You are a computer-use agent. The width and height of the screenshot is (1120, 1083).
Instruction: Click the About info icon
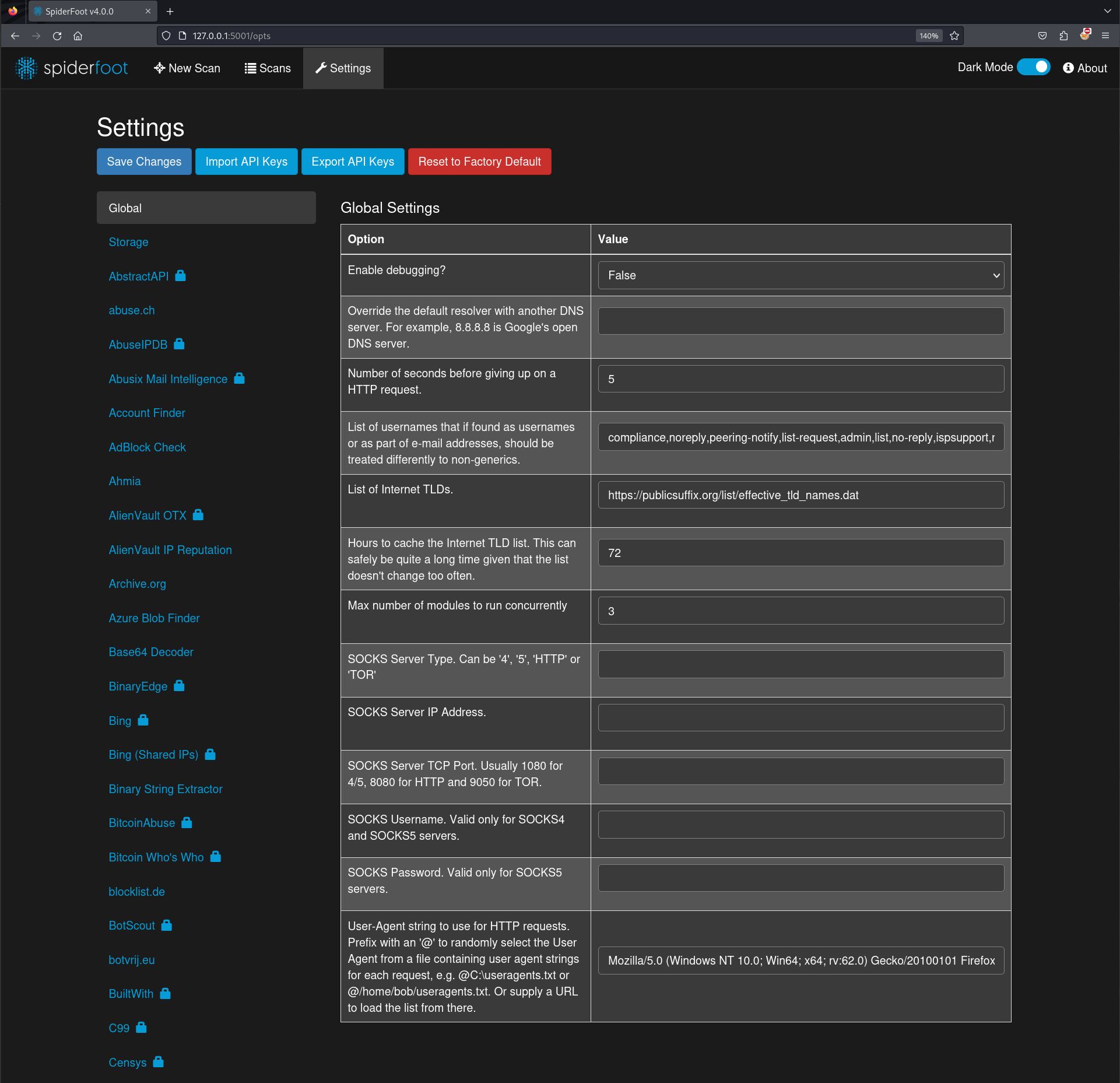1069,69
